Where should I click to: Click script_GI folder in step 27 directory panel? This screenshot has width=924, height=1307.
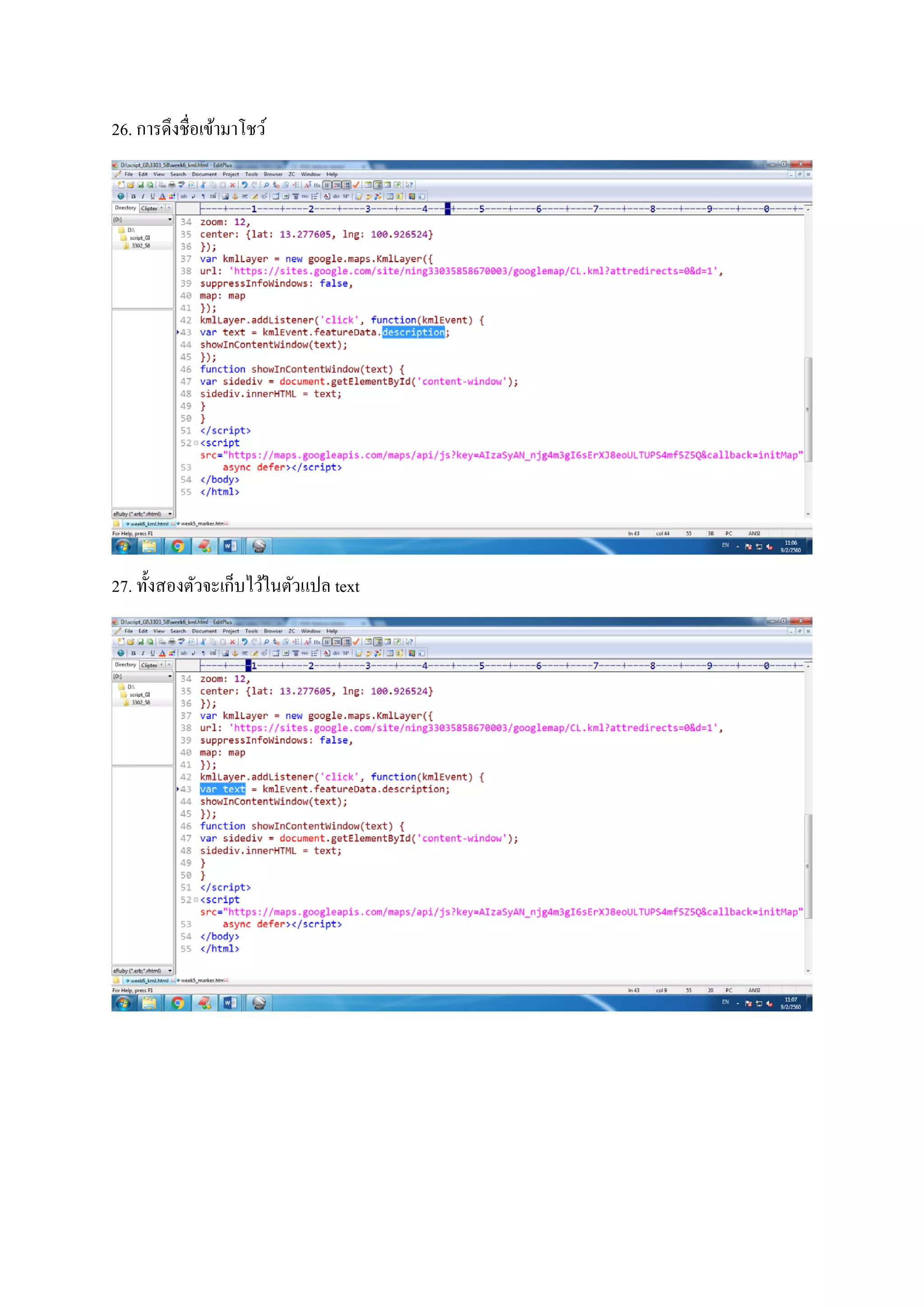(139, 695)
